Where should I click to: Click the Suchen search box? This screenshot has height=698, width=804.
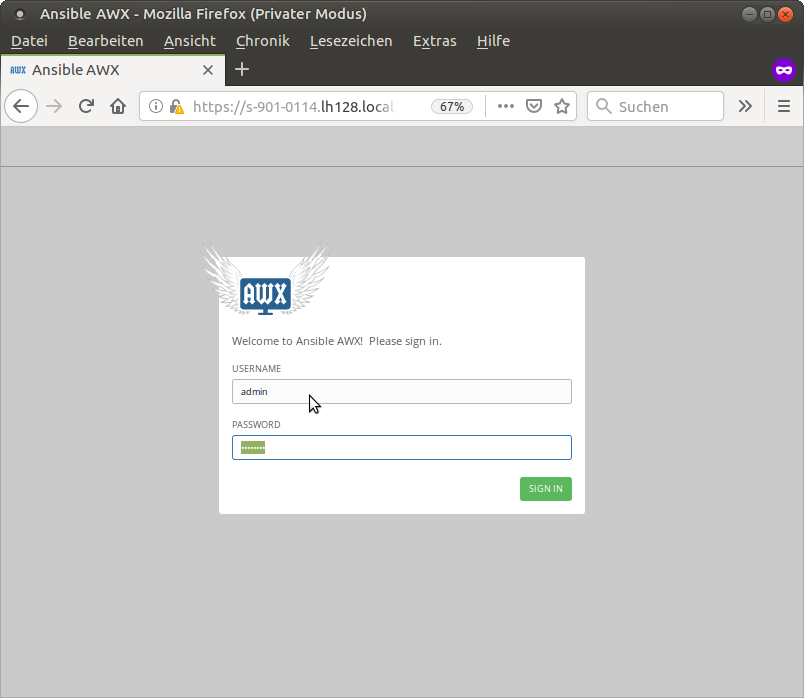tap(655, 106)
